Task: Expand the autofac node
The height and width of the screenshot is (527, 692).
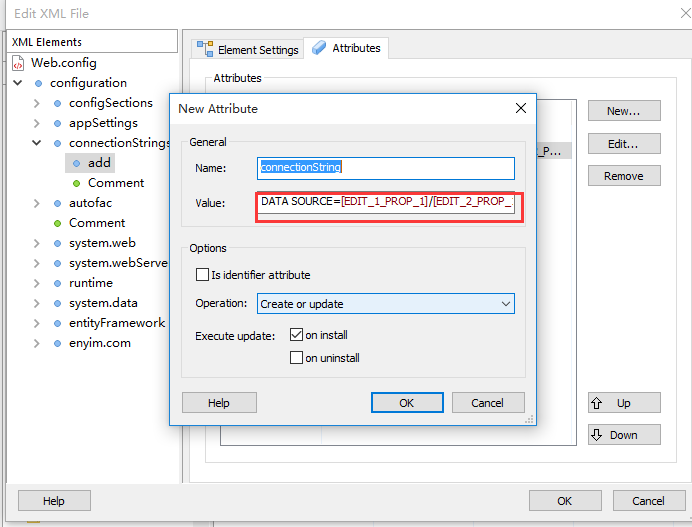Action: [x=37, y=203]
